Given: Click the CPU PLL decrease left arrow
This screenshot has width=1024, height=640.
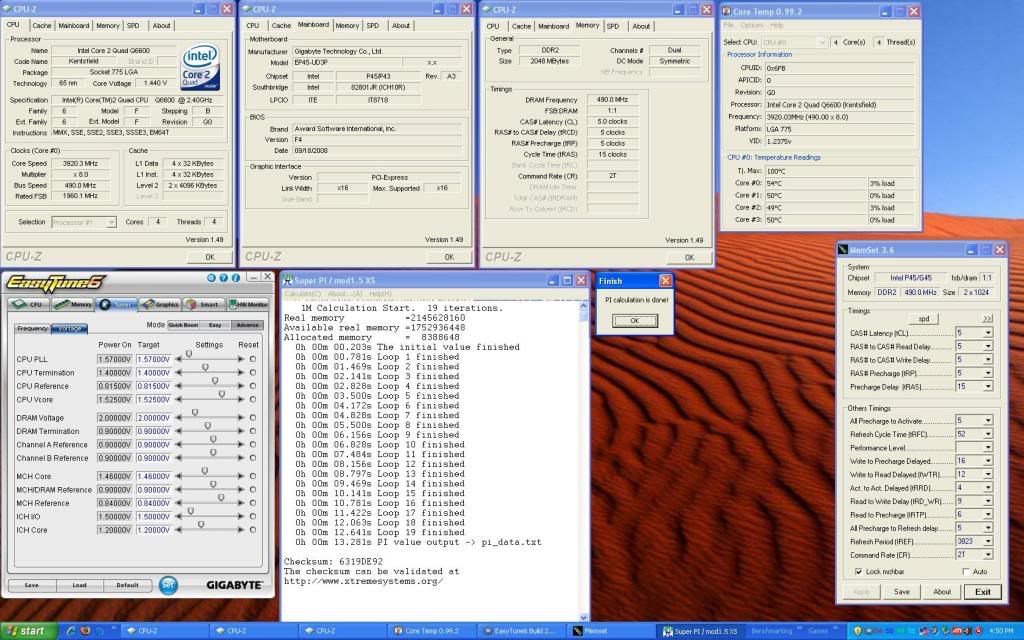Looking at the screenshot, I should pos(178,359).
